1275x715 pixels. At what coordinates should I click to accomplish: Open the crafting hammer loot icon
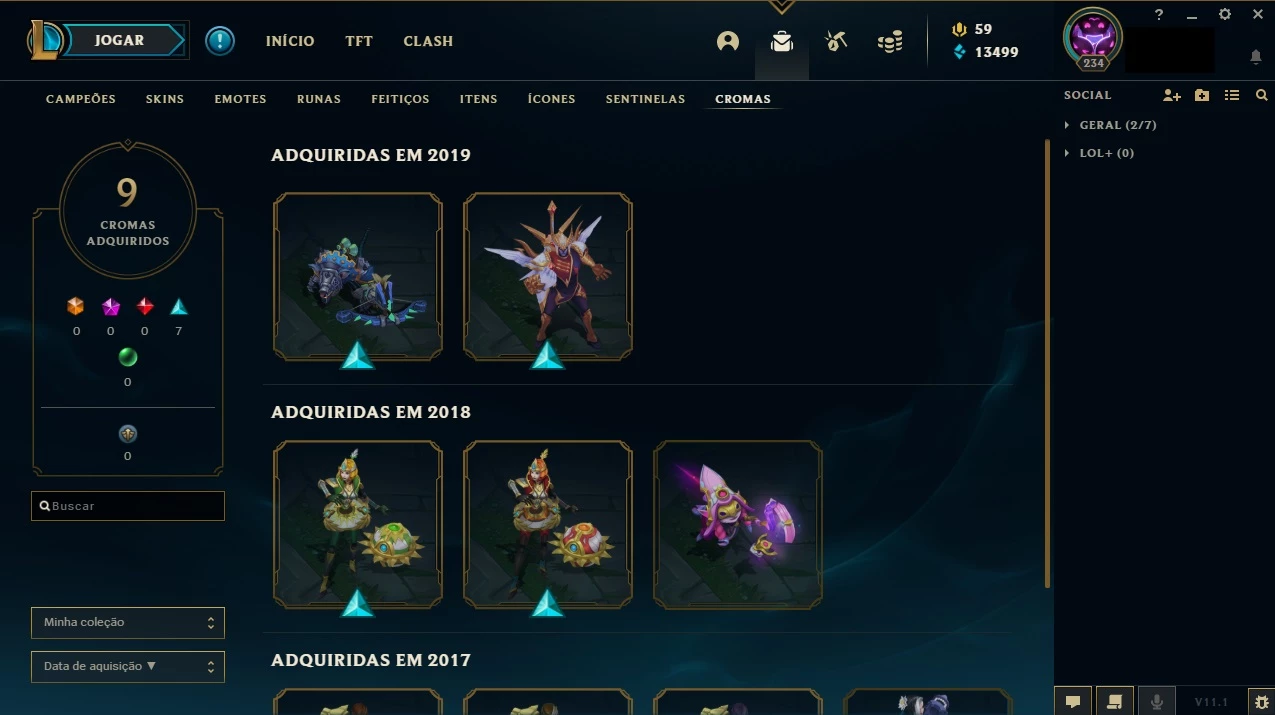coord(836,41)
